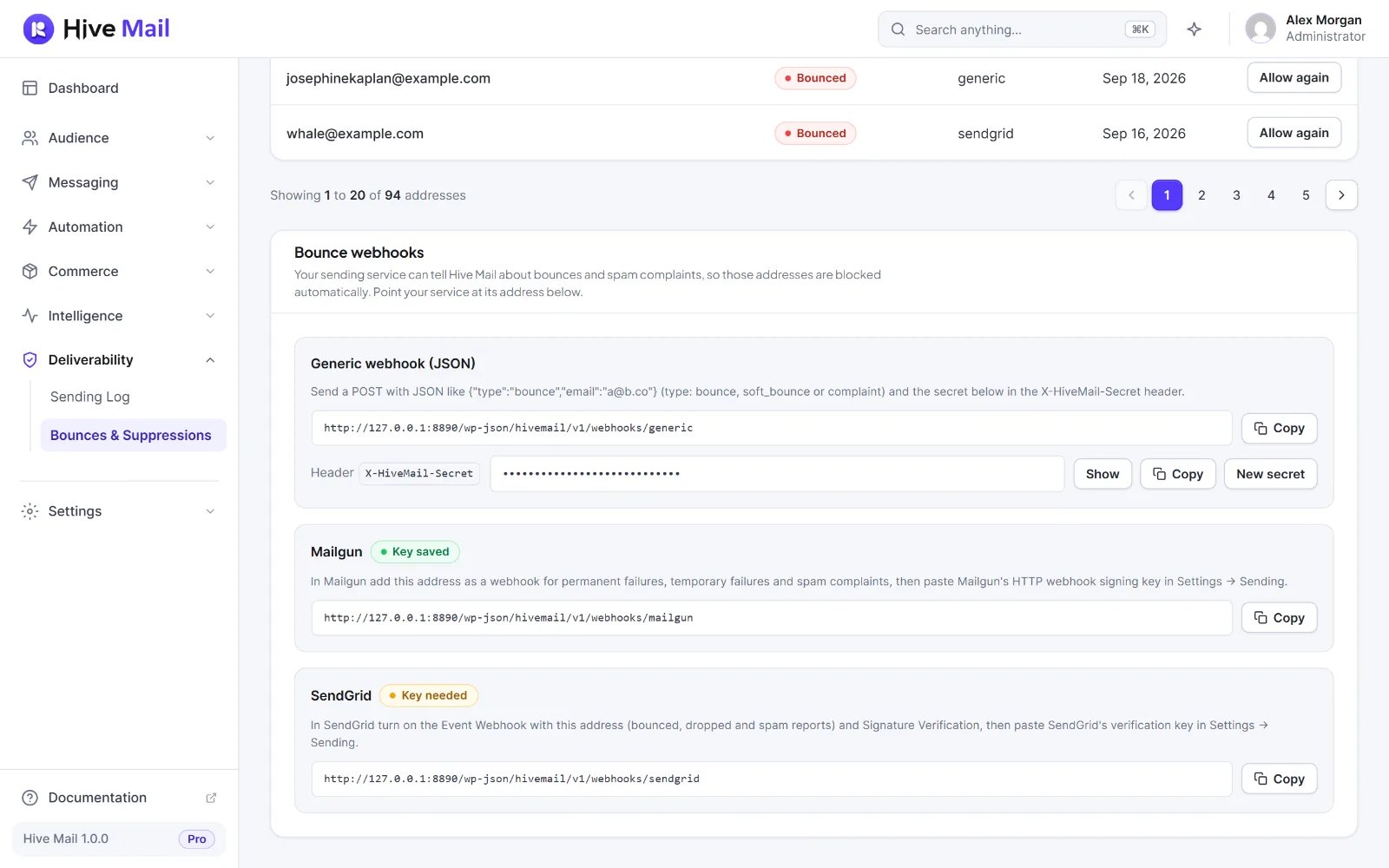The image size is (1389, 868).
Task: Allow whale@example.com again
Action: 1294,133
